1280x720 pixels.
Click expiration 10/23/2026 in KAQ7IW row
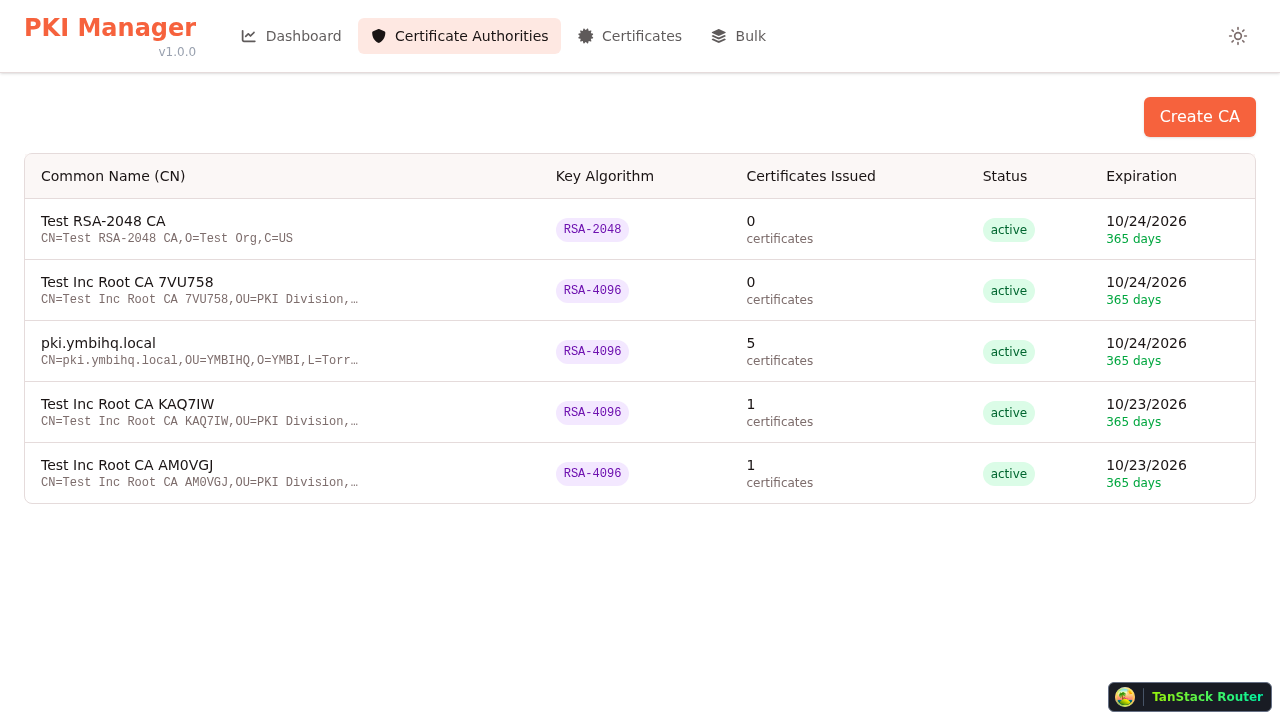click(1146, 404)
